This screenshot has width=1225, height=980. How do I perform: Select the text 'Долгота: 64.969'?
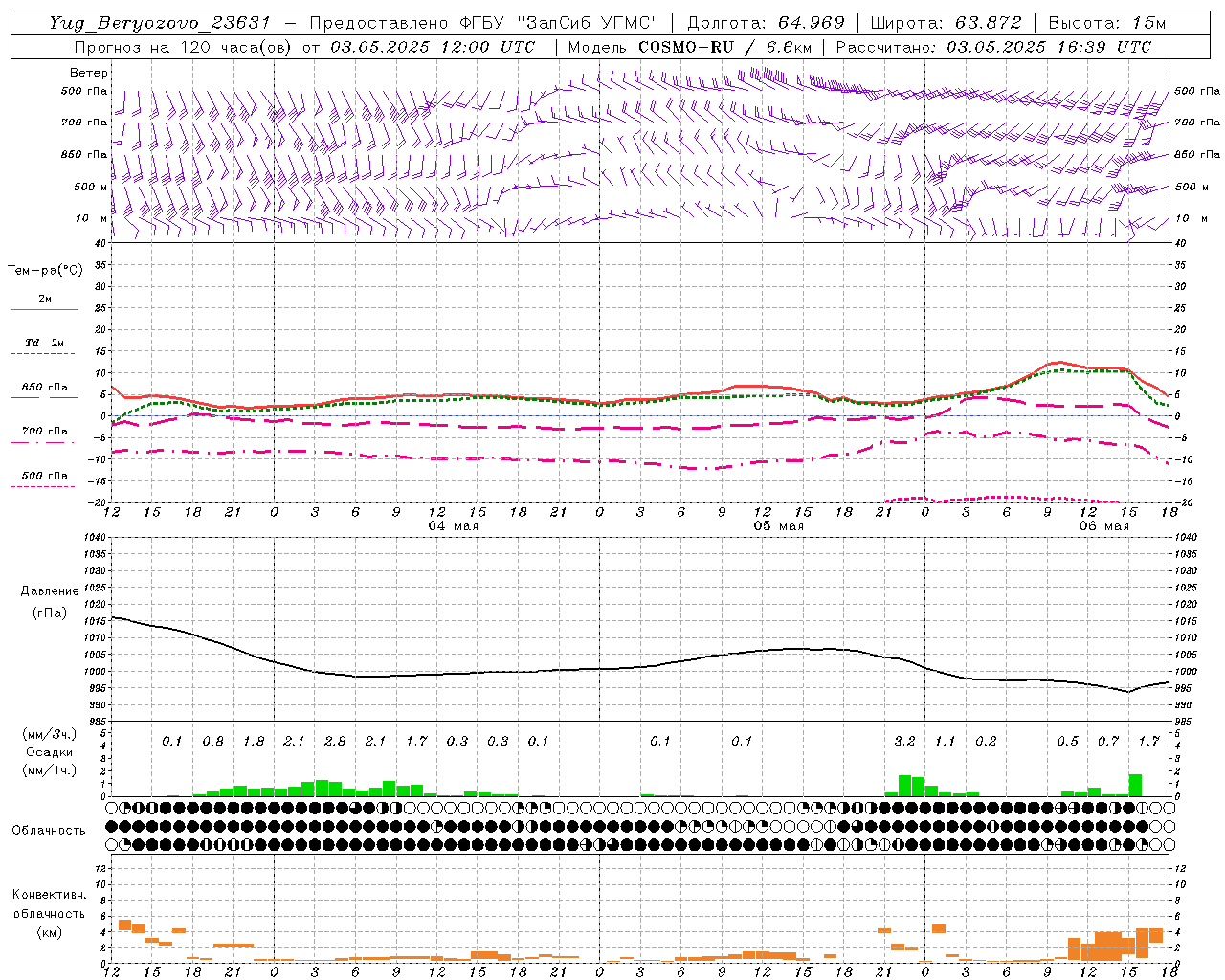(x=766, y=23)
